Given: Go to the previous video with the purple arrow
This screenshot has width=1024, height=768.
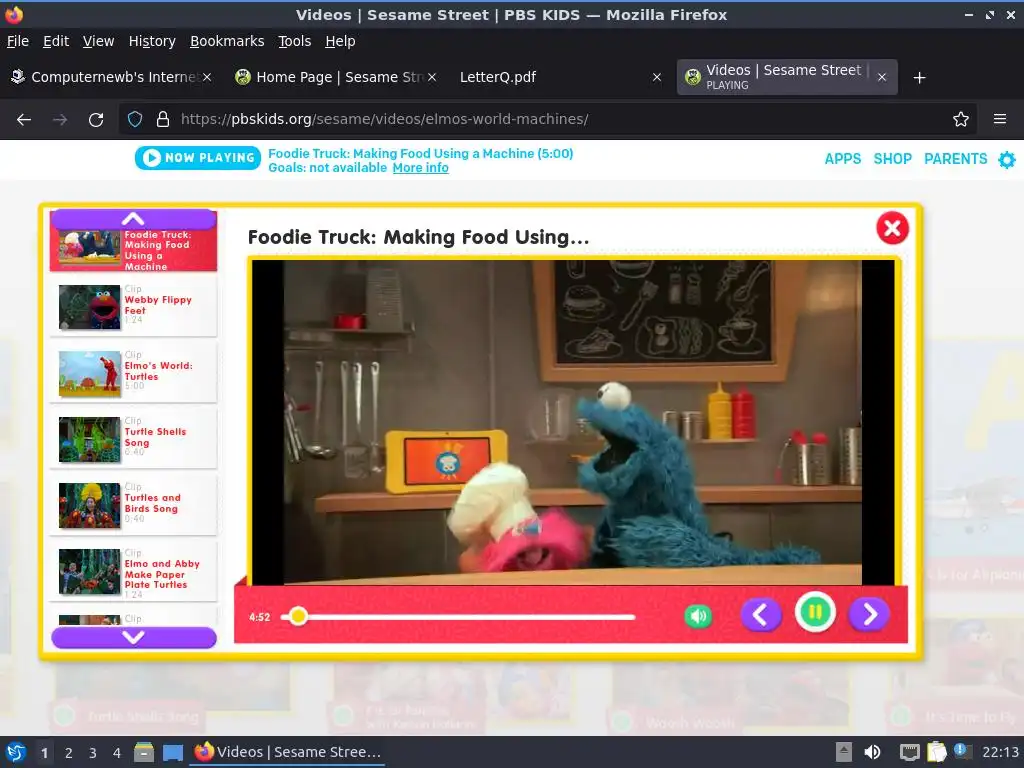Looking at the screenshot, I should pyautogui.click(x=761, y=615).
